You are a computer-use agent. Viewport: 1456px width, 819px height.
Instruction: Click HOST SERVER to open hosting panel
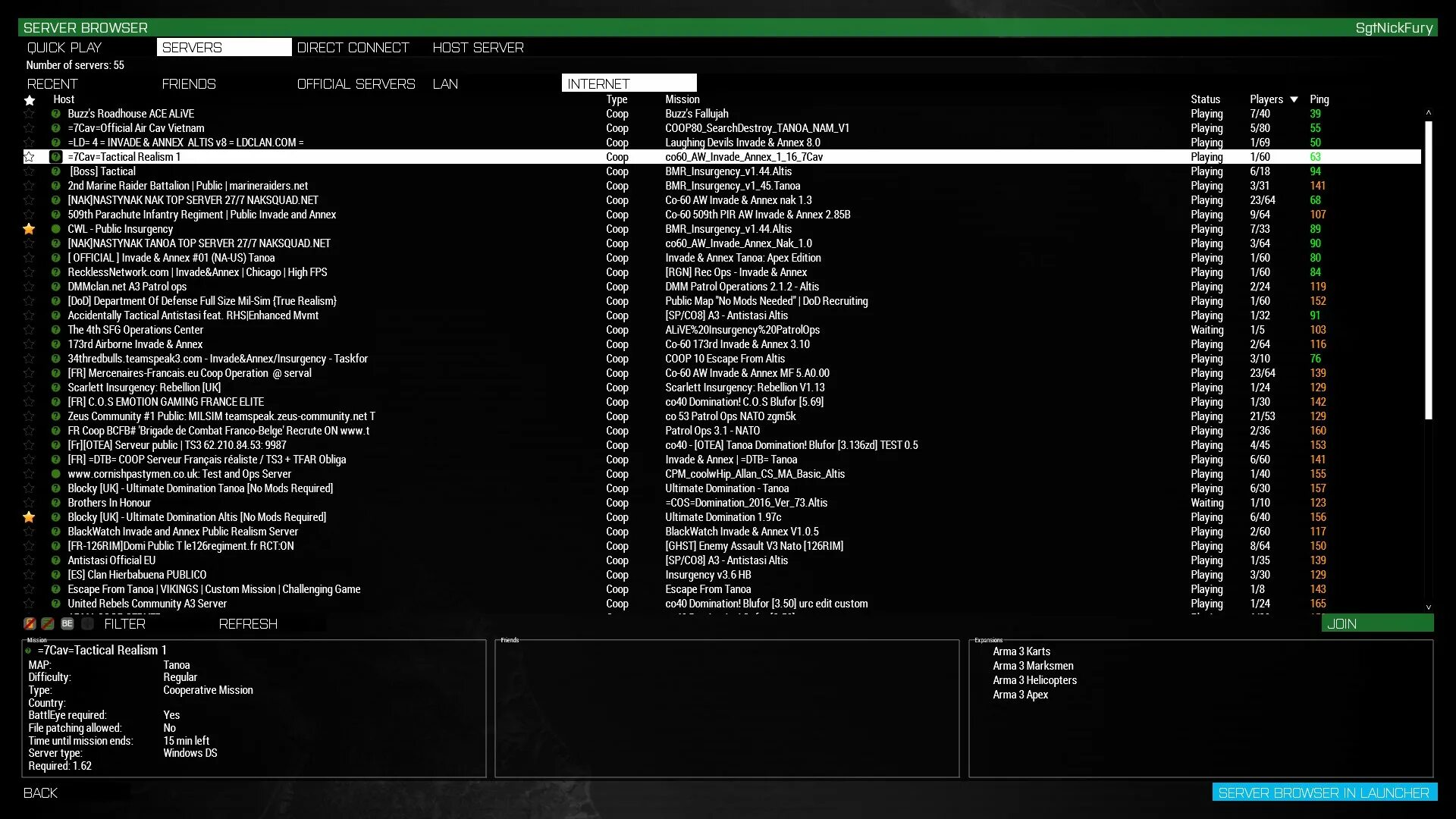pos(478,47)
